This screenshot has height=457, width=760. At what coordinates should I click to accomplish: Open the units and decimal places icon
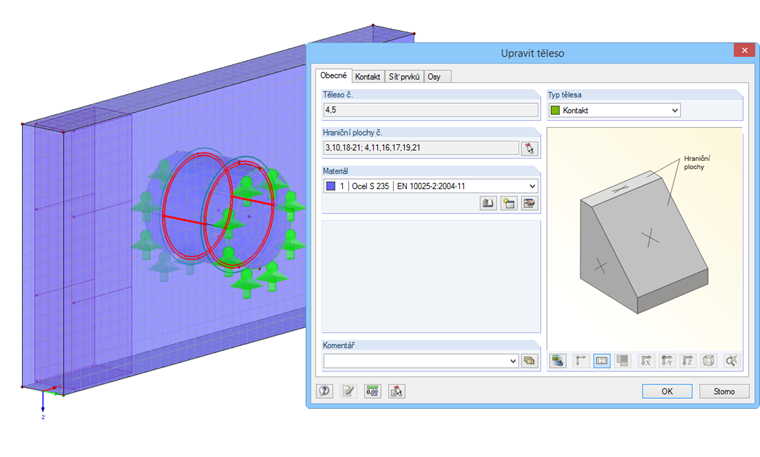(x=372, y=391)
